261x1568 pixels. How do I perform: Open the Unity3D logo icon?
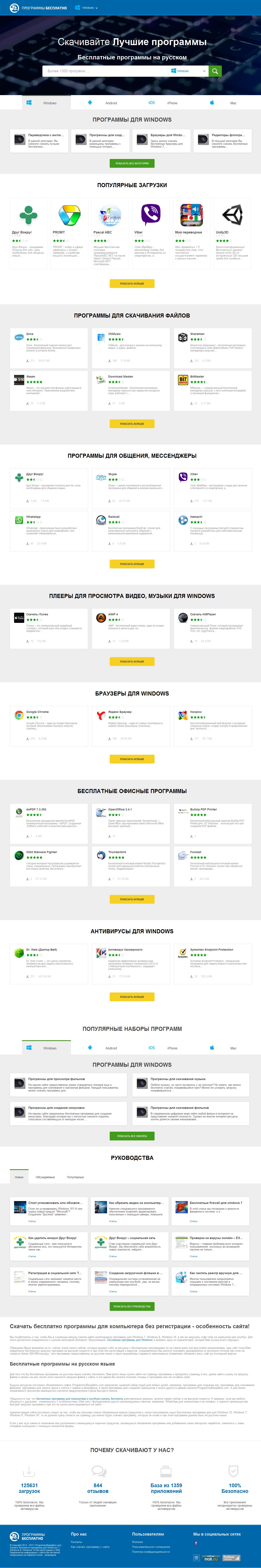click(232, 216)
